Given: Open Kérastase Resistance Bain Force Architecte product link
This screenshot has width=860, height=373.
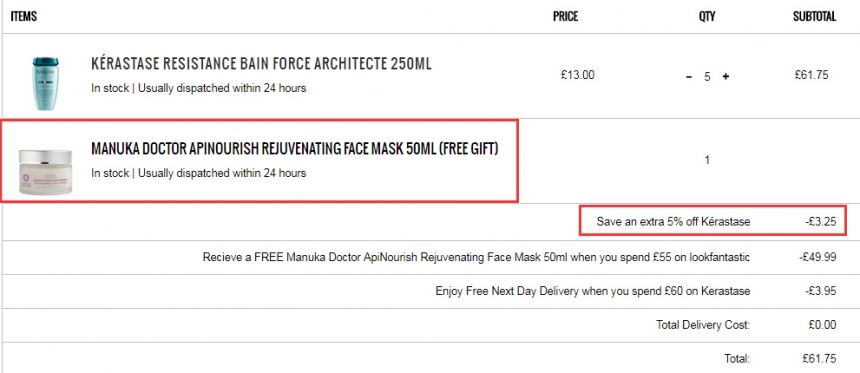Looking at the screenshot, I should 261,64.
